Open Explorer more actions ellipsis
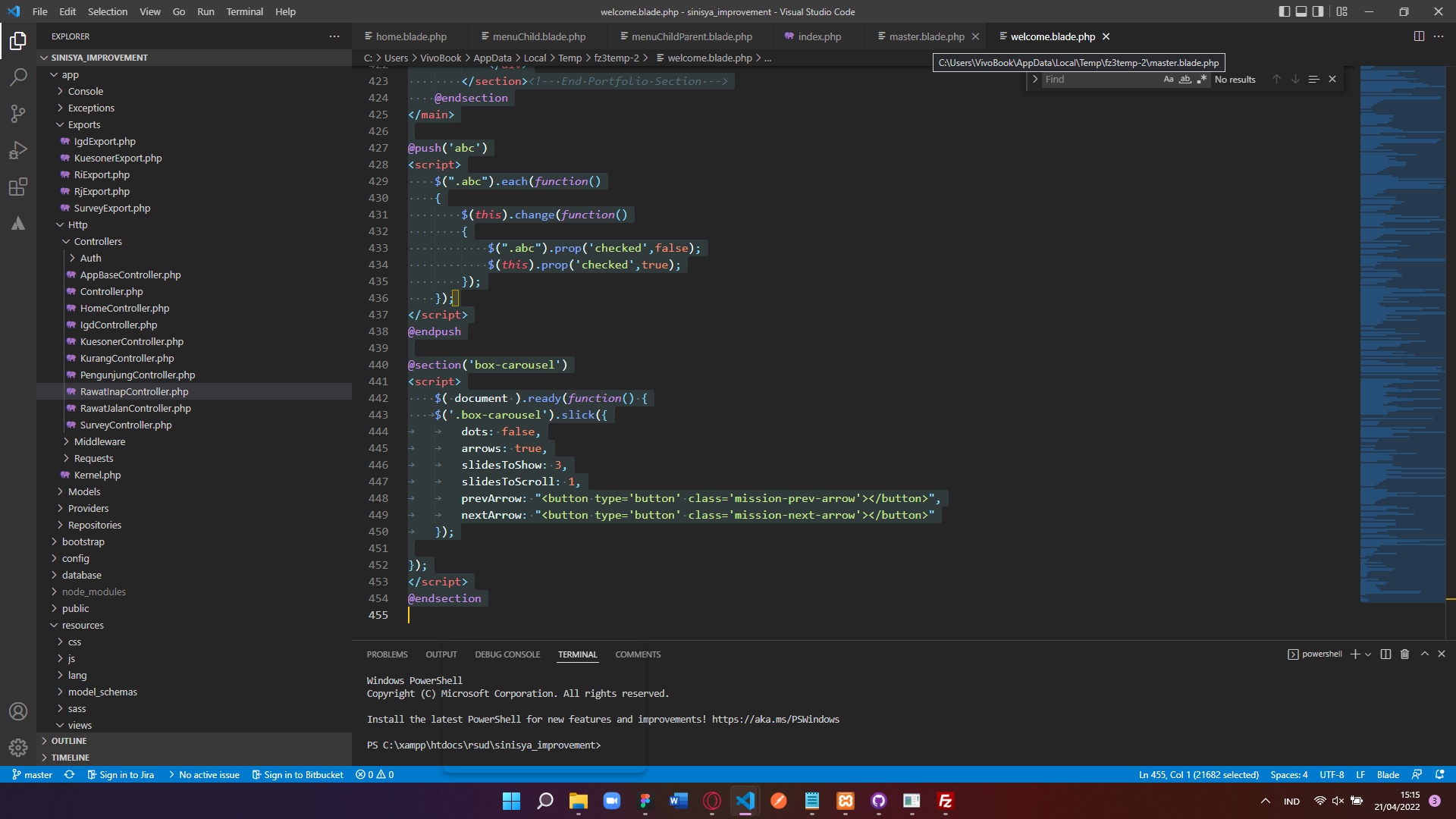Image resolution: width=1456 pixels, height=819 pixels. point(334,36)
